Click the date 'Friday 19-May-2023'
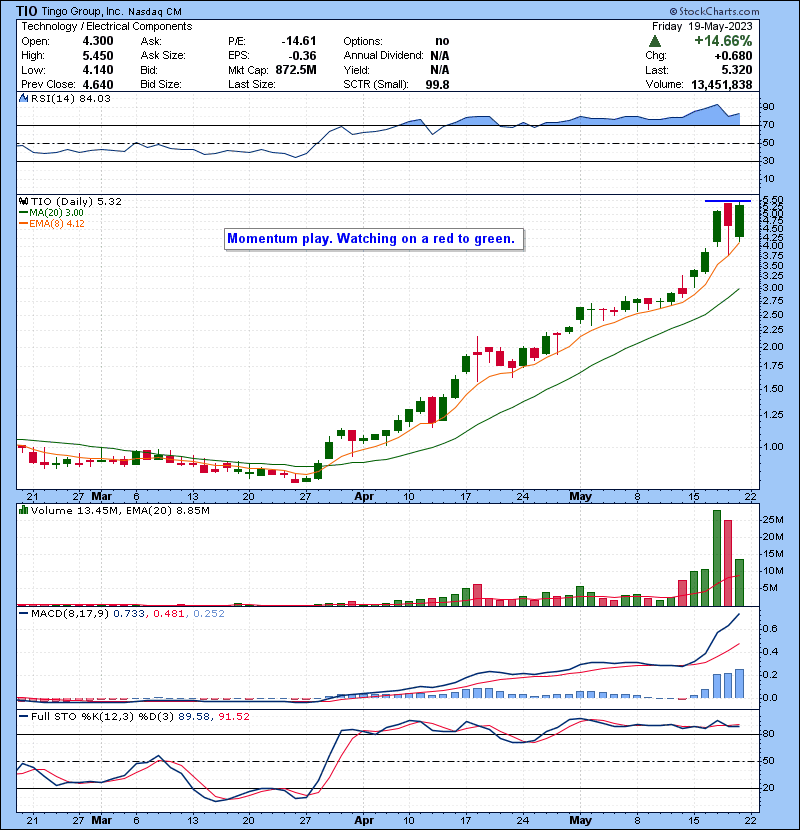 pos(702,26)
